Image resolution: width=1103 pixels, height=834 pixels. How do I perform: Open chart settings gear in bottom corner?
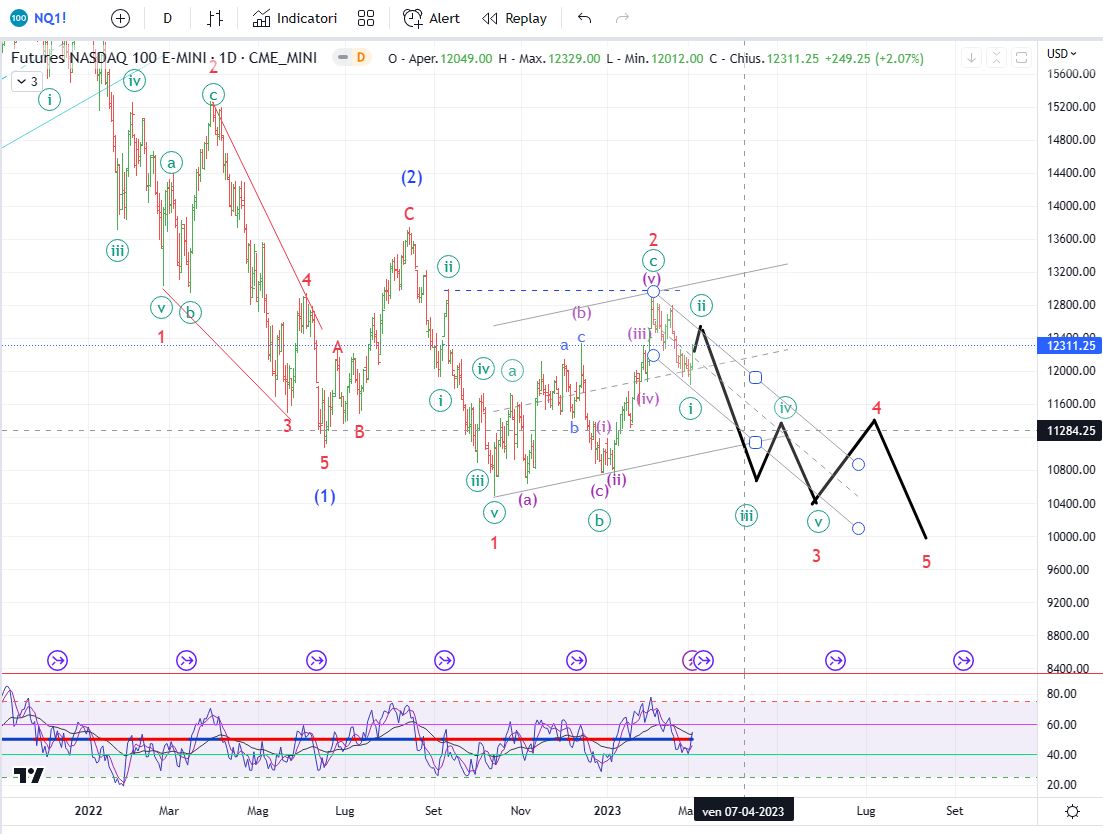click(1072, 811)
